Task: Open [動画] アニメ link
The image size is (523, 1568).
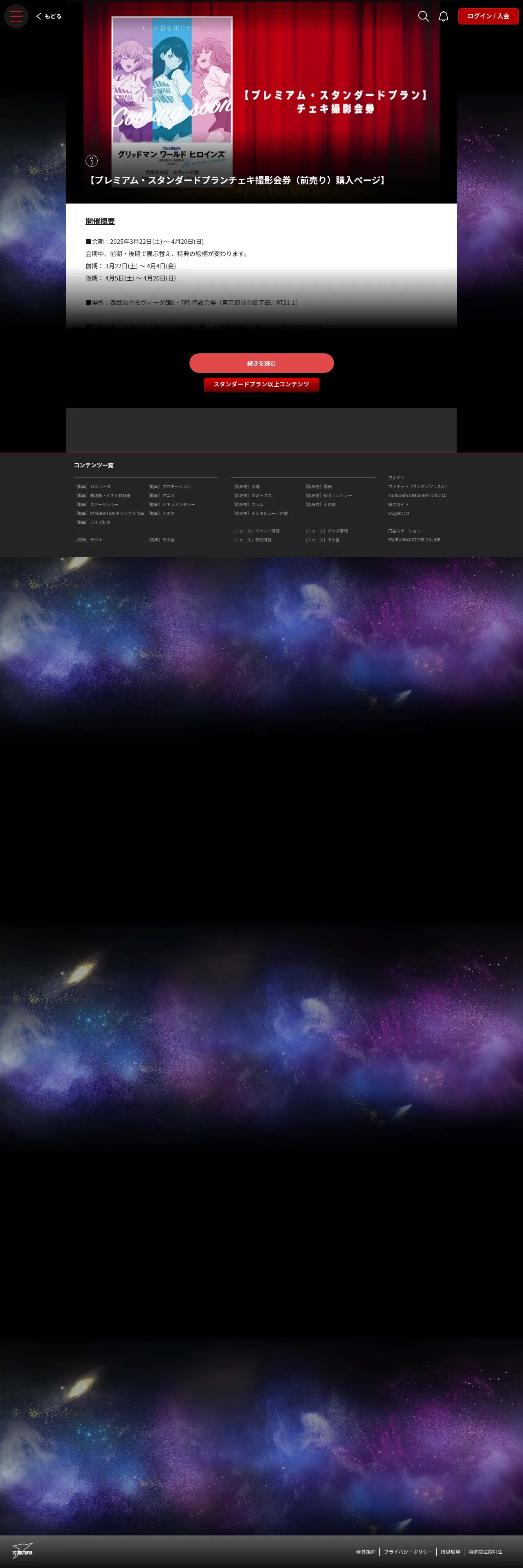Action: 161,495
